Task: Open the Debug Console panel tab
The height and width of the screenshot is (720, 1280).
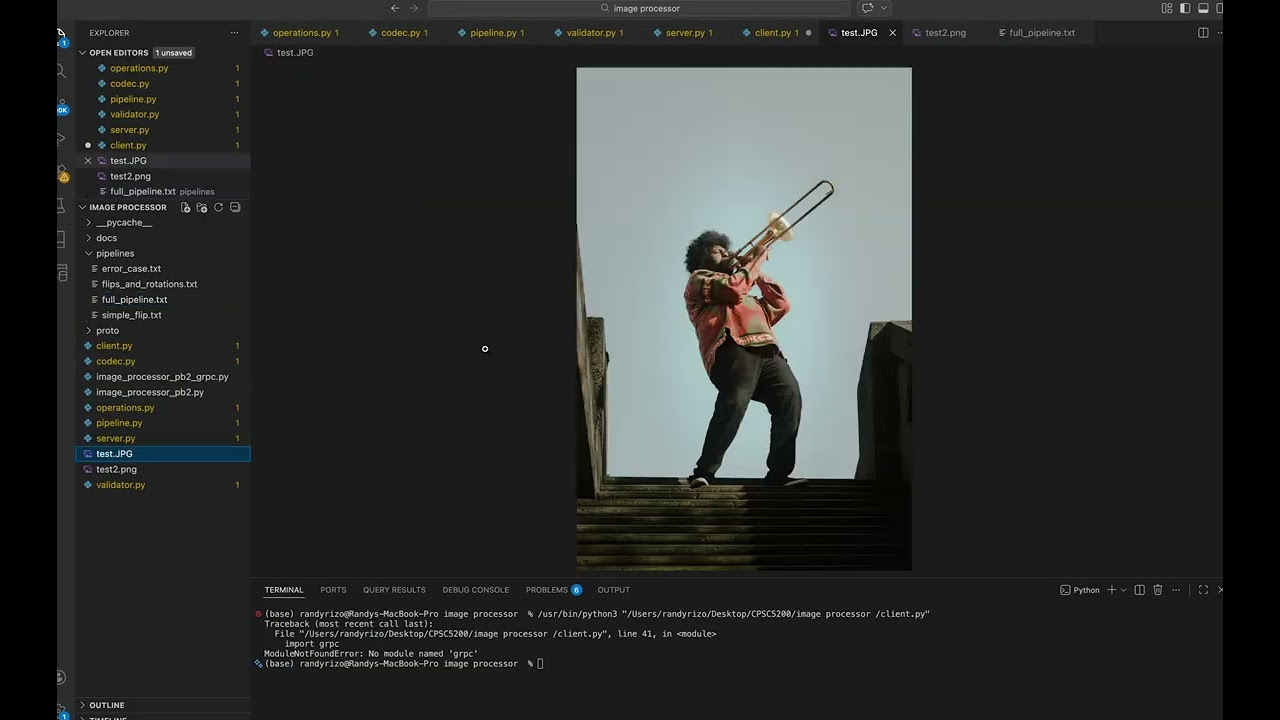Action: 476,590
